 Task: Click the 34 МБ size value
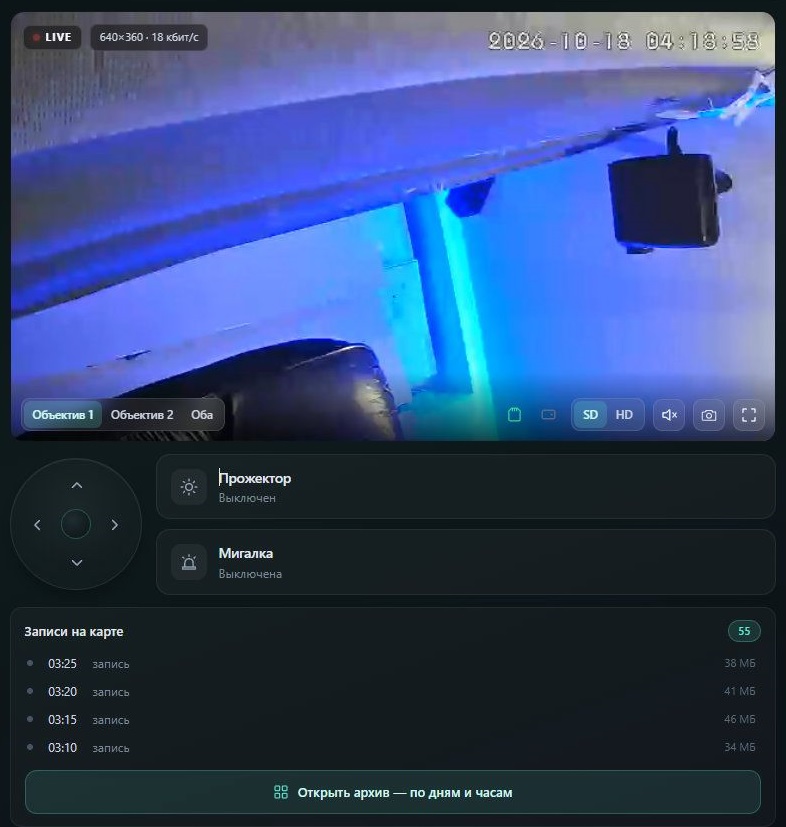[740, 747]
